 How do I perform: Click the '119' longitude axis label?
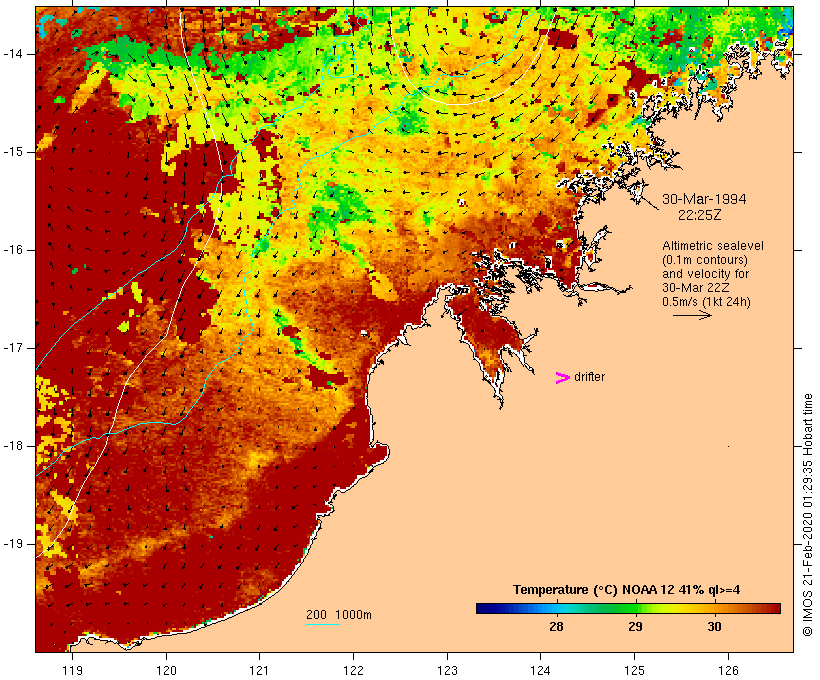point(72,670)
